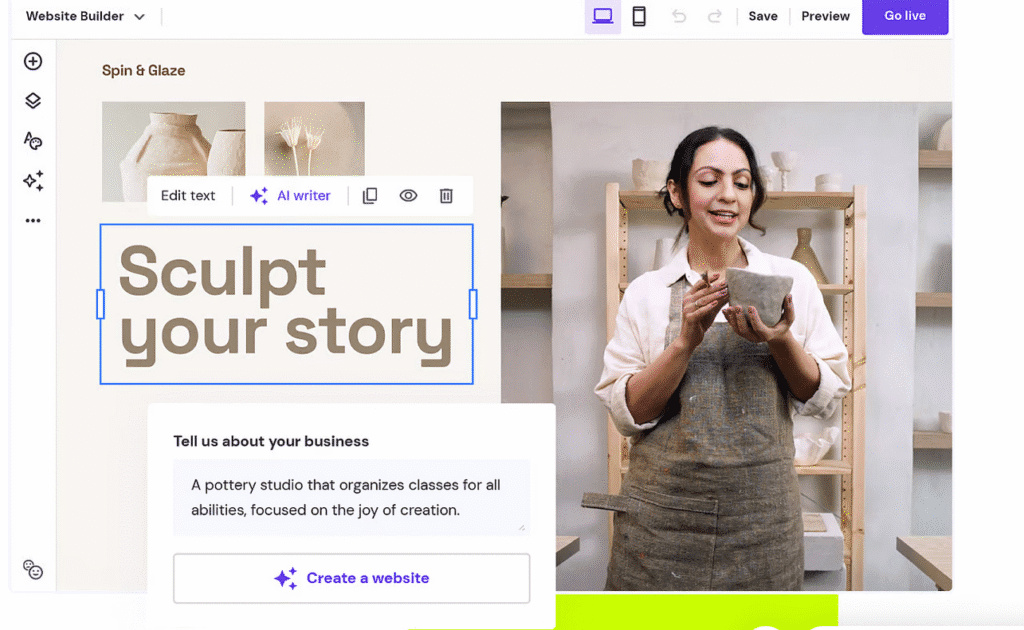The height and width of the screenshot is (630, 1024).
Task: Click the left resize handle of the heading box
Action: (x=100, y=304)
